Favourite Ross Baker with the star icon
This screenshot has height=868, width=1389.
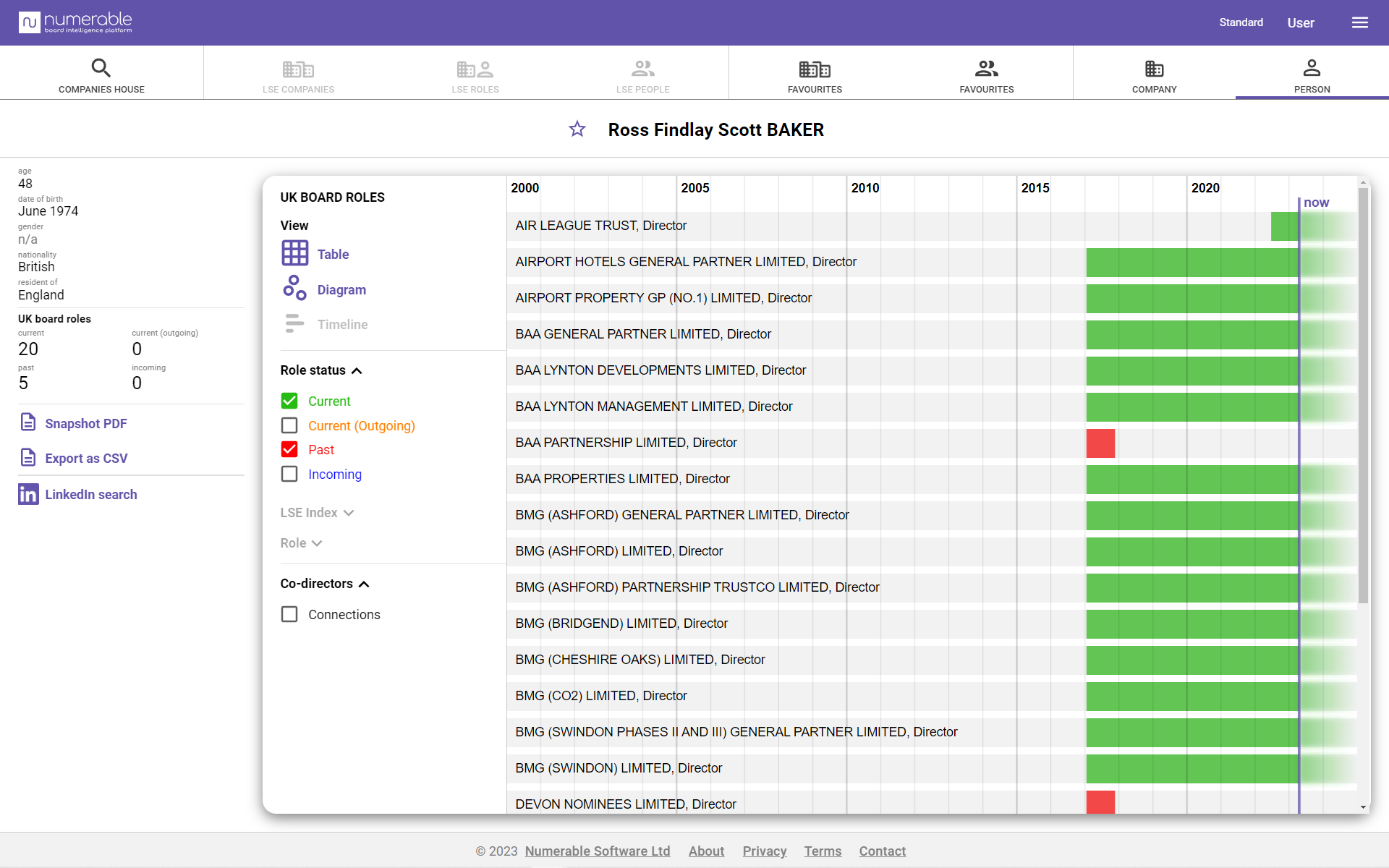click(577, 129)
